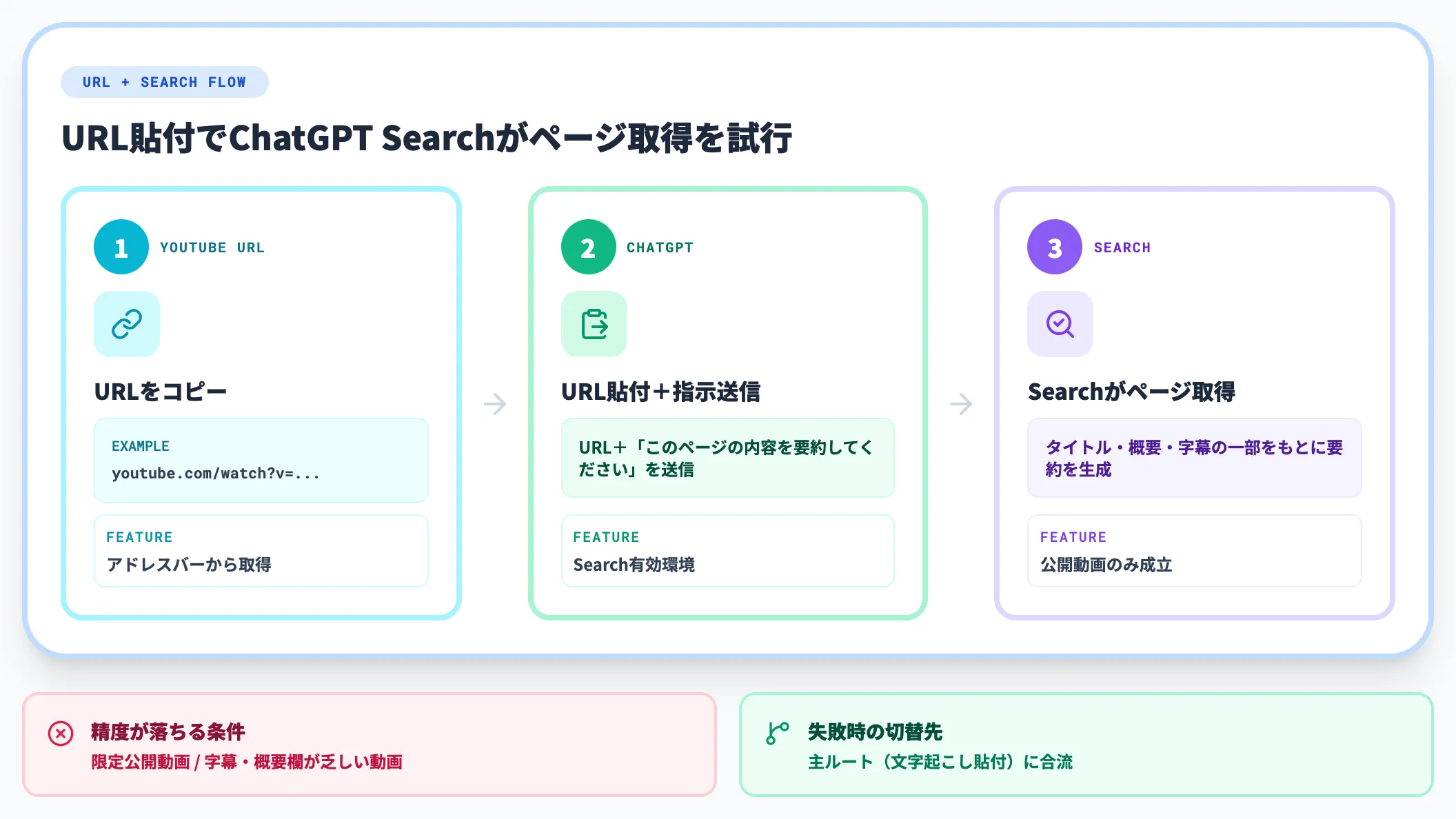The image size is (1456, 819).
Task: Click the magnifier check icon in step 3
Action: pos(1060,324)
